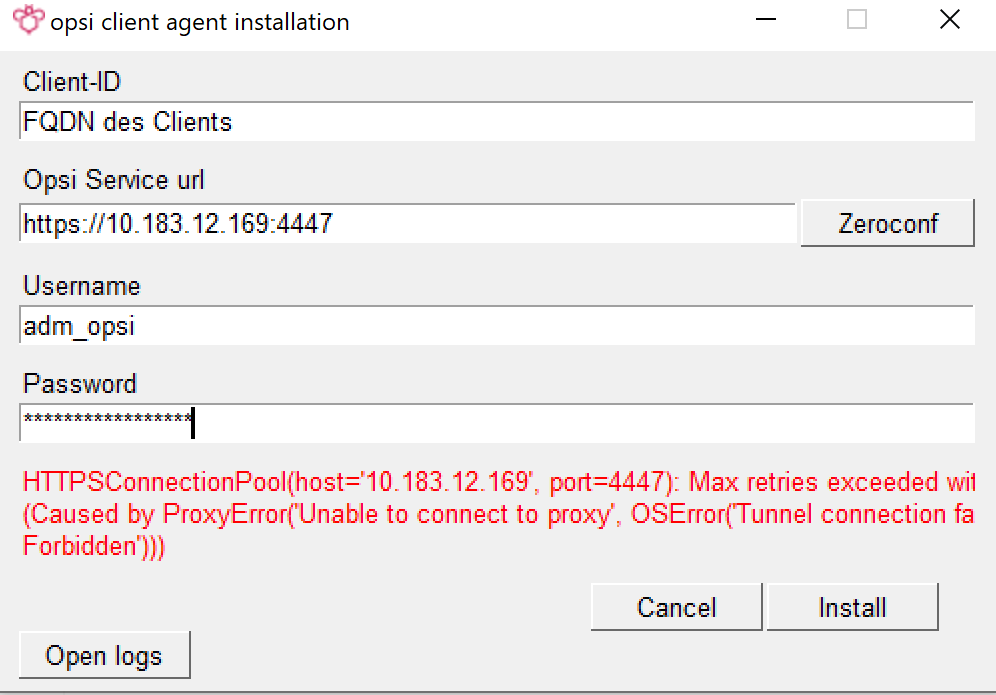Screen dimensions: 996x695
Task: Click the greyed-out maximize window button
Action: 857,20
